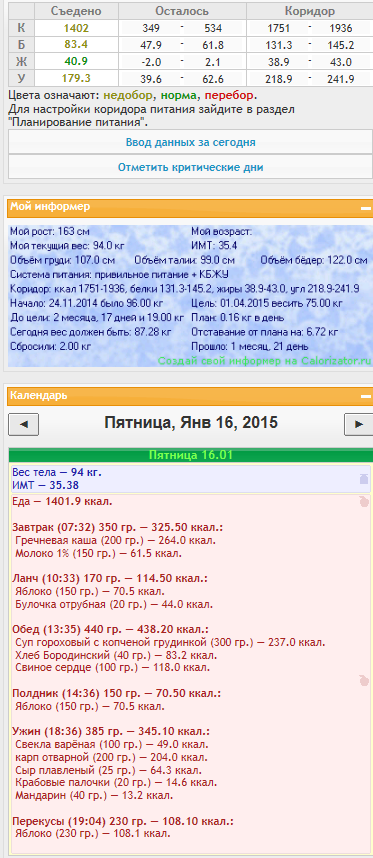Screen dimensions: 373x858
Task: Click Булочка отрубная (20 гр.) entry
Action: 114,605
